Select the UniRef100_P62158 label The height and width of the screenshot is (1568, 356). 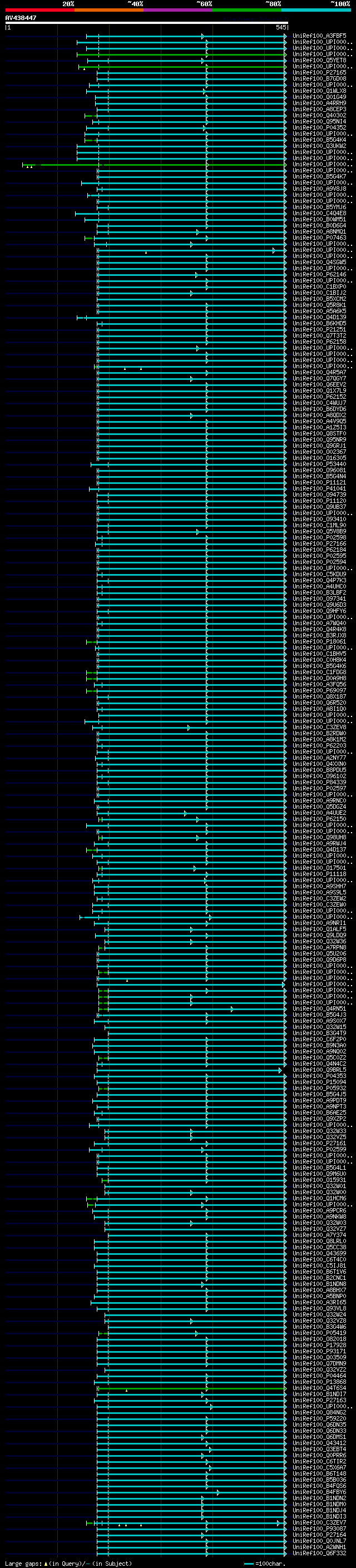tap(319, 342)
